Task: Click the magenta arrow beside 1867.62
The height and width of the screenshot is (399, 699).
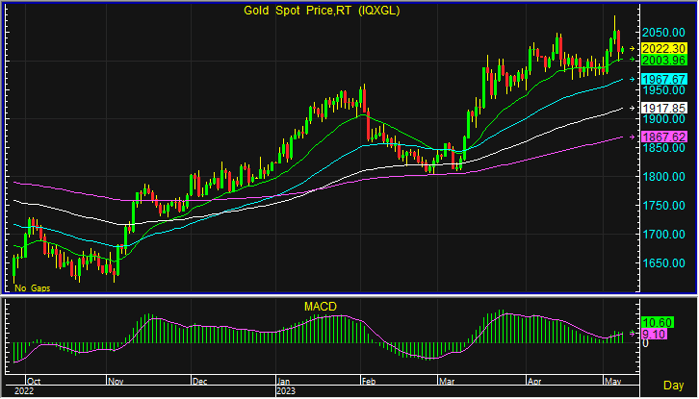Action: coord(632,137)
